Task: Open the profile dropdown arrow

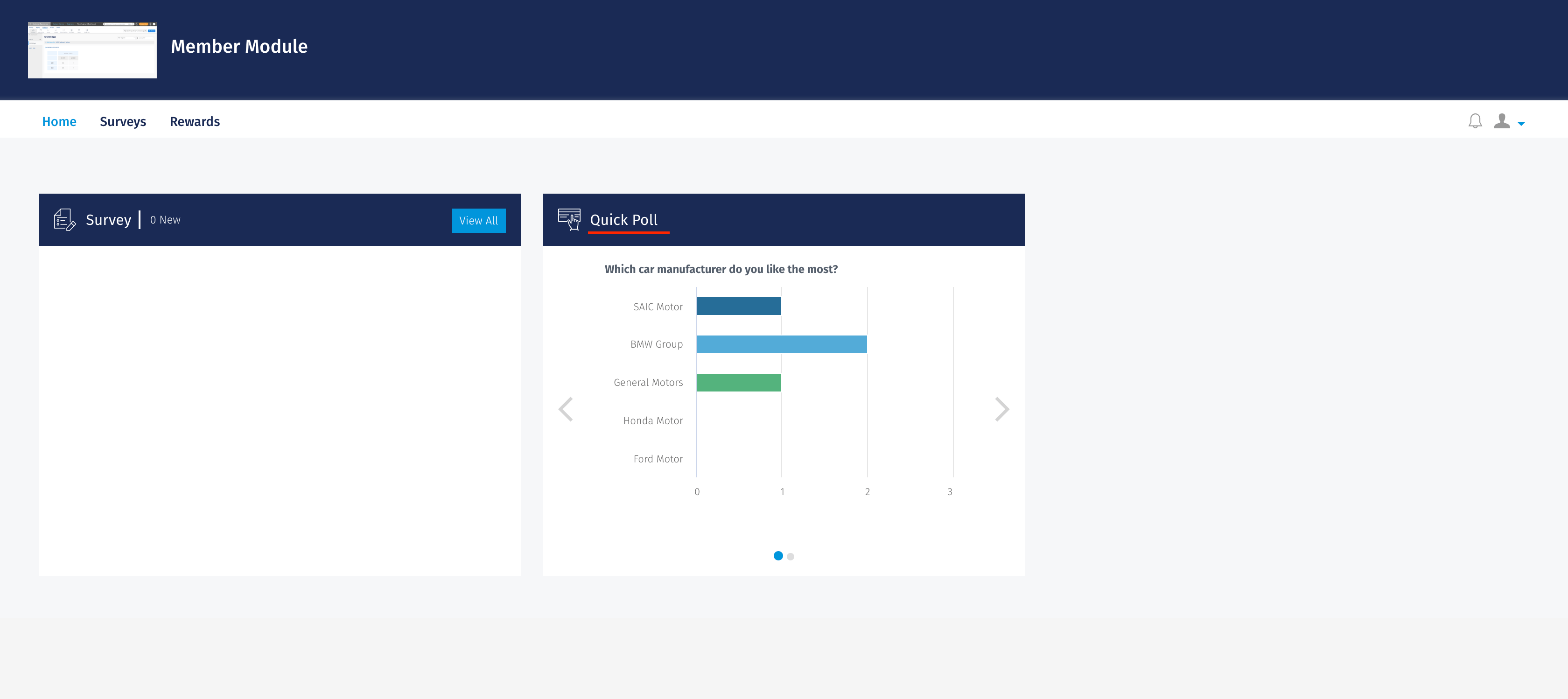Action: click(x=1522, y=124)
